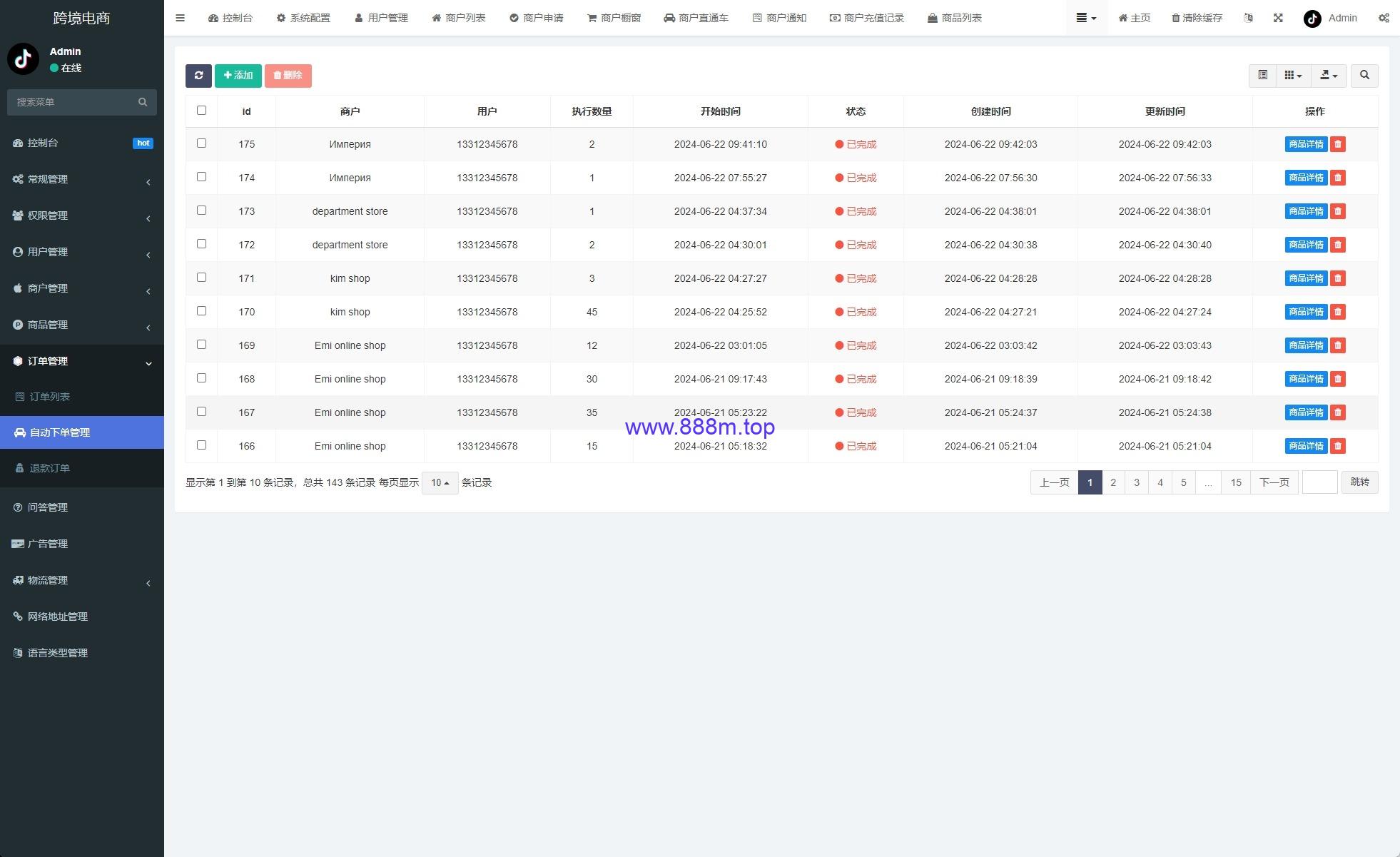Switch to the 控制台 tab
Image resolution: width=1400 pixels, height=857 pixels.
pos(230,18)
